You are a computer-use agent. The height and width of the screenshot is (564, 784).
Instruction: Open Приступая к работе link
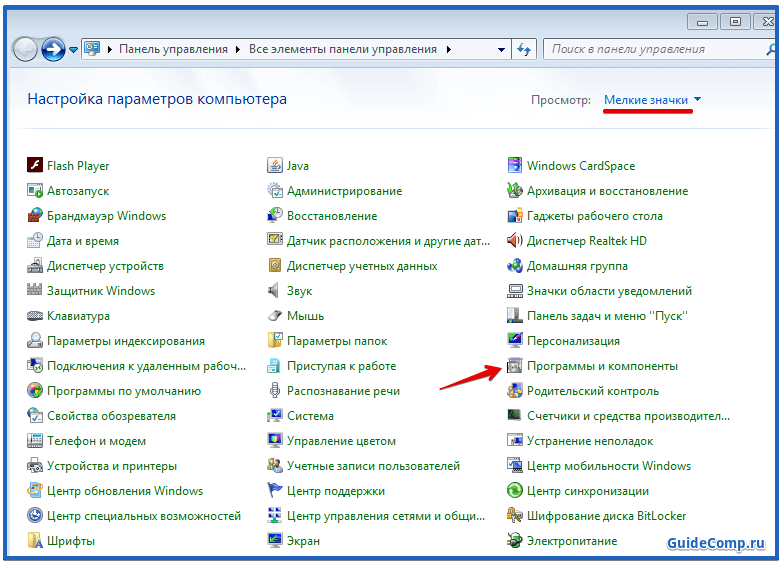(341, 366)
